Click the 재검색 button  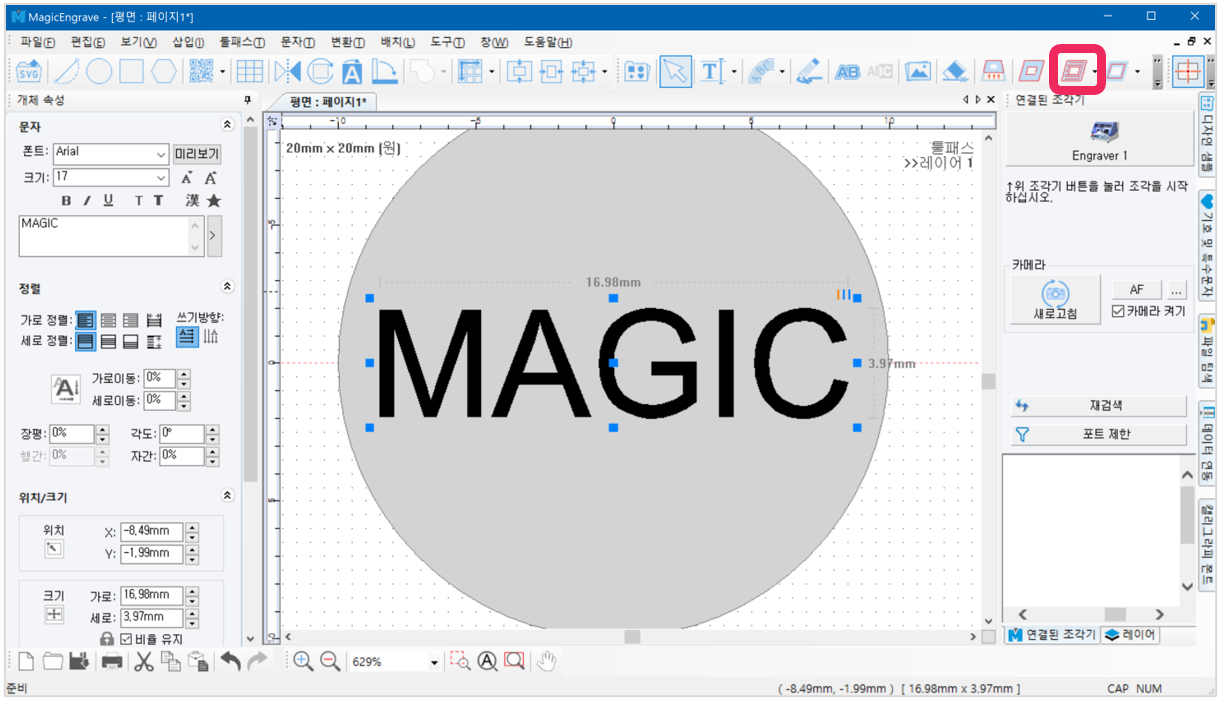click(x=1098, y=406)
